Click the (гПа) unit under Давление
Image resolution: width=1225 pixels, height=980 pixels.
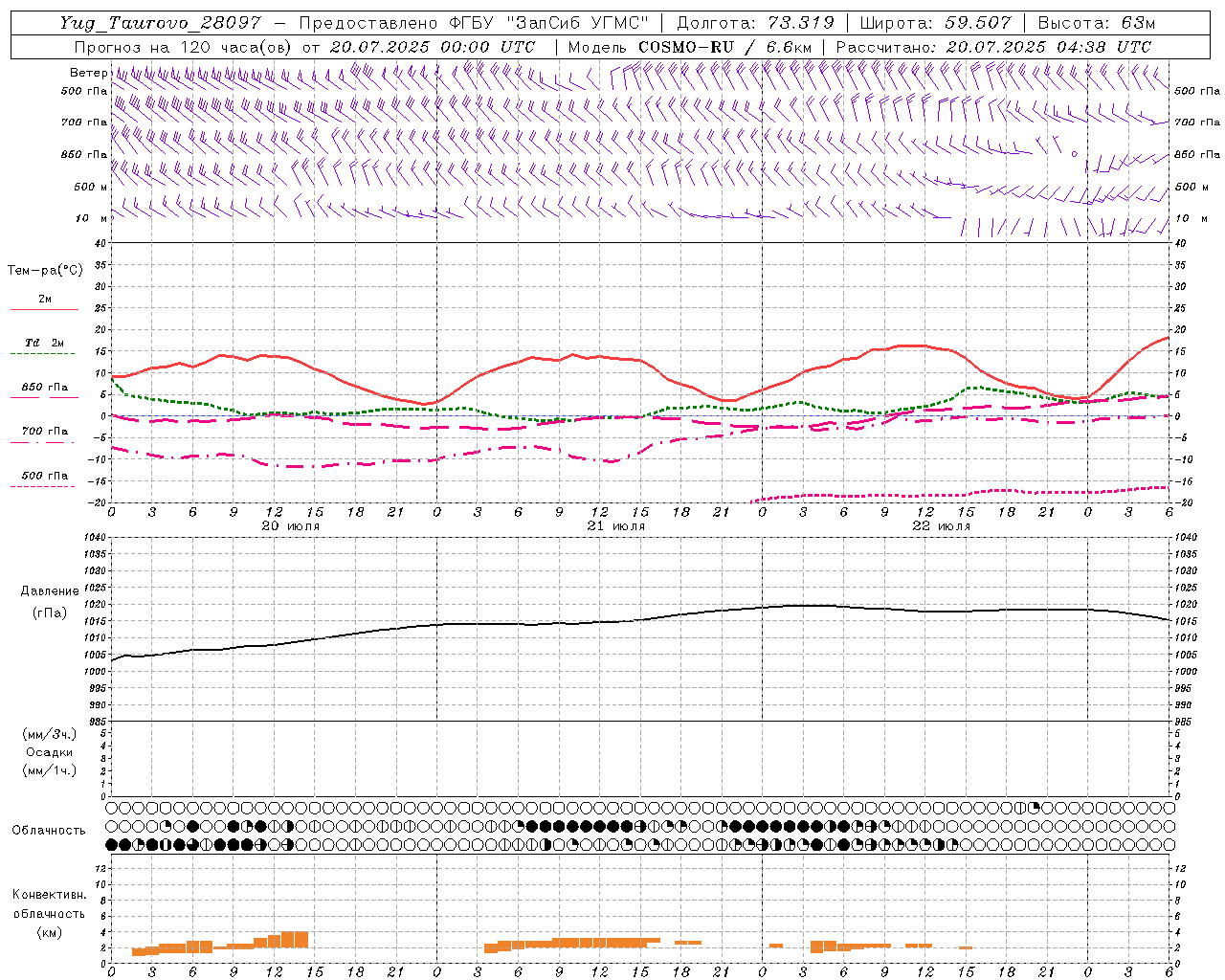click(x=50, y=612)
